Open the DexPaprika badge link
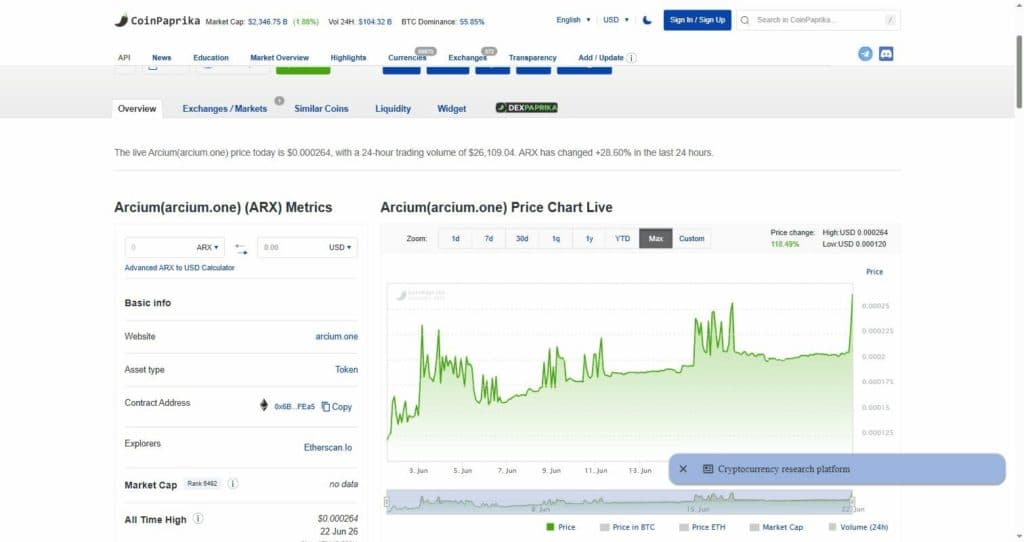This screenshot has height=542, width=1024. click(526, 108)
